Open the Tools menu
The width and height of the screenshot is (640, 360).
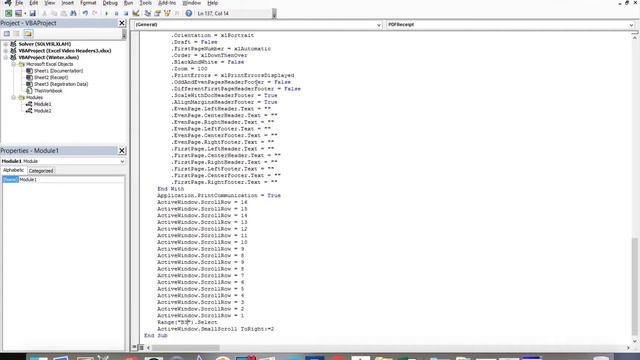coord(145,3)
